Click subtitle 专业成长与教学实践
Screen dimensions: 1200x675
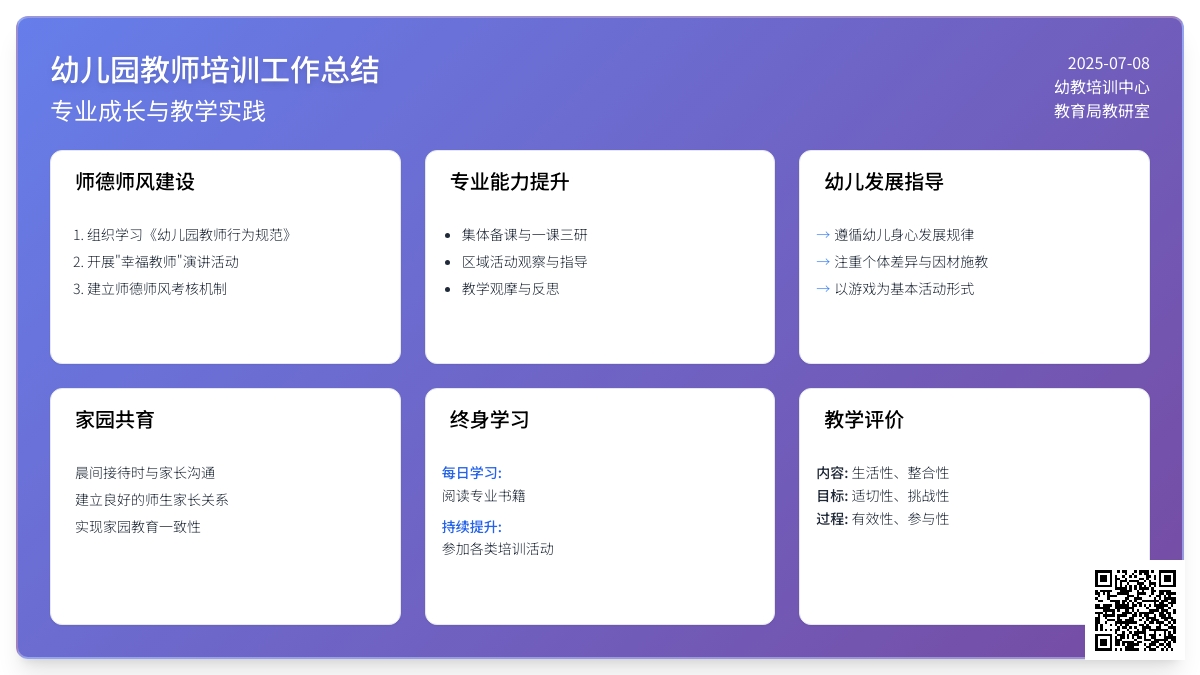click(x=158, y=111)
